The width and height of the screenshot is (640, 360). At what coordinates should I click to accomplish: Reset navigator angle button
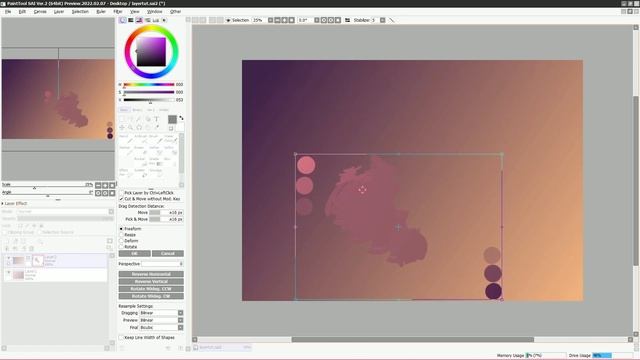[112, 193]
